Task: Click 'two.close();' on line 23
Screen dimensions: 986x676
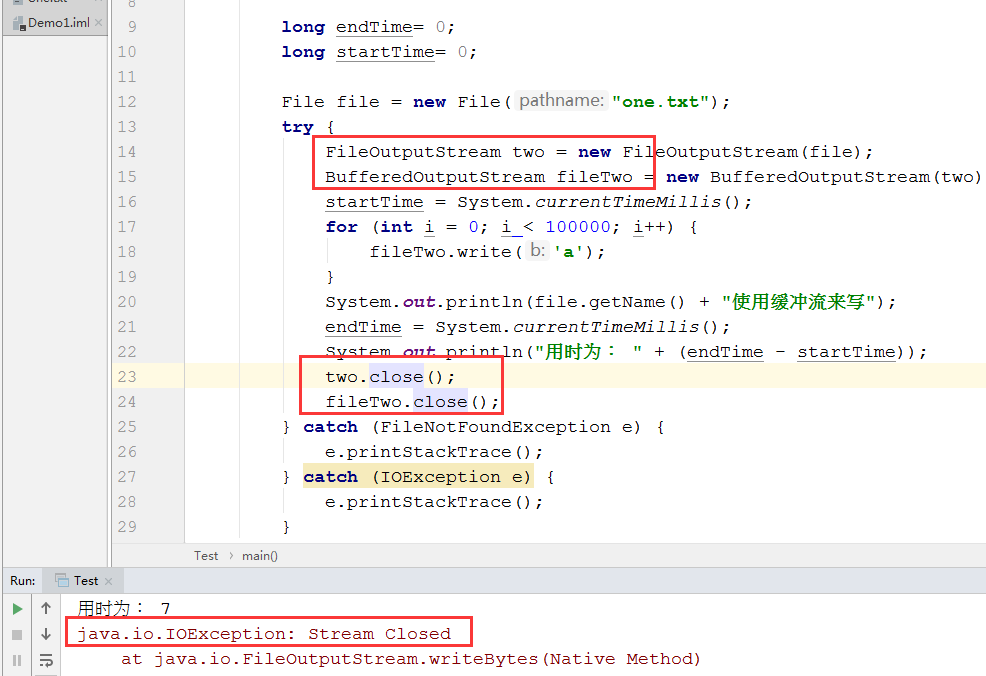Action: point(390,377)
